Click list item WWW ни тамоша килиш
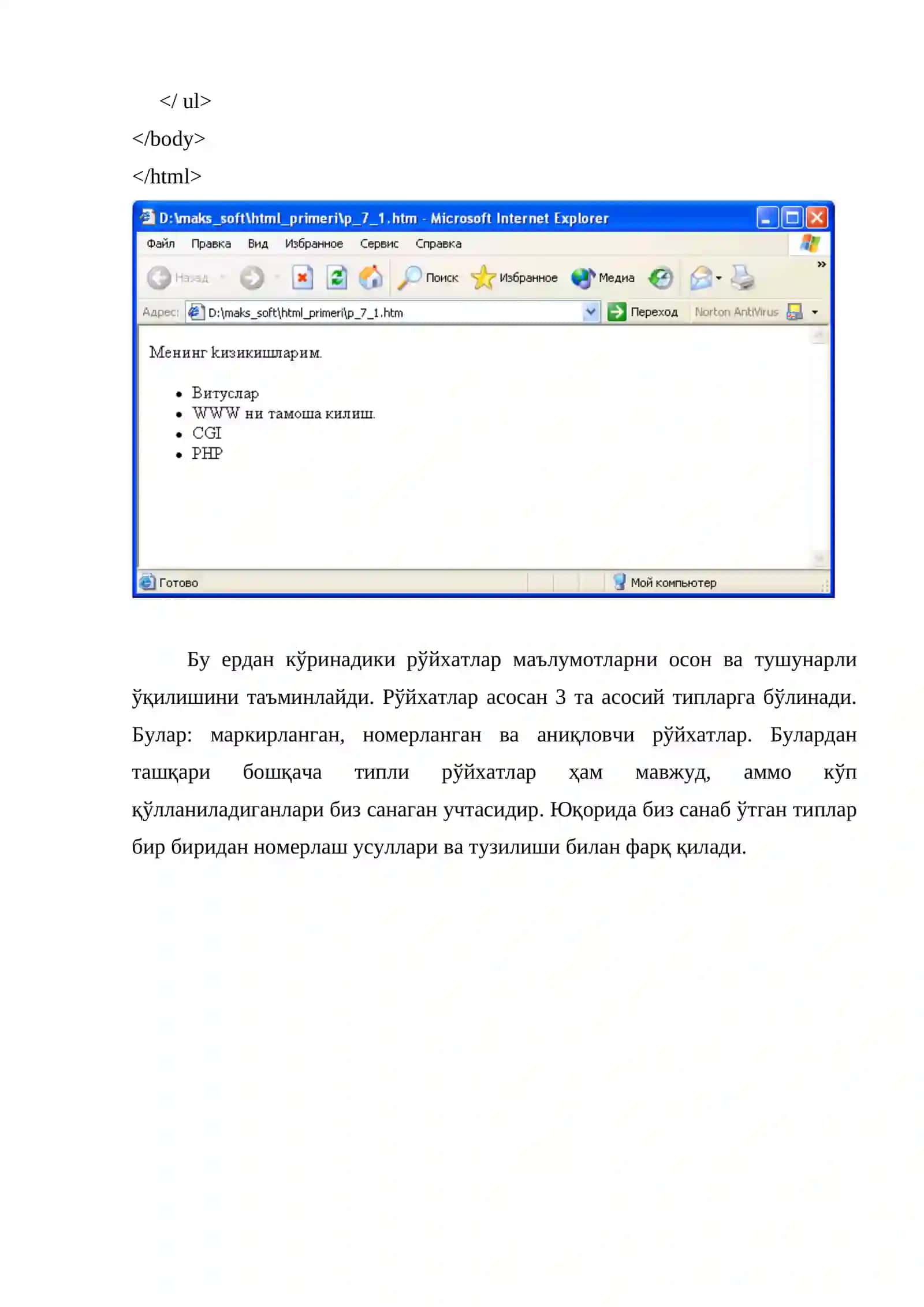The width and height of the screenshot is (924, 1307). pos(284,413)
